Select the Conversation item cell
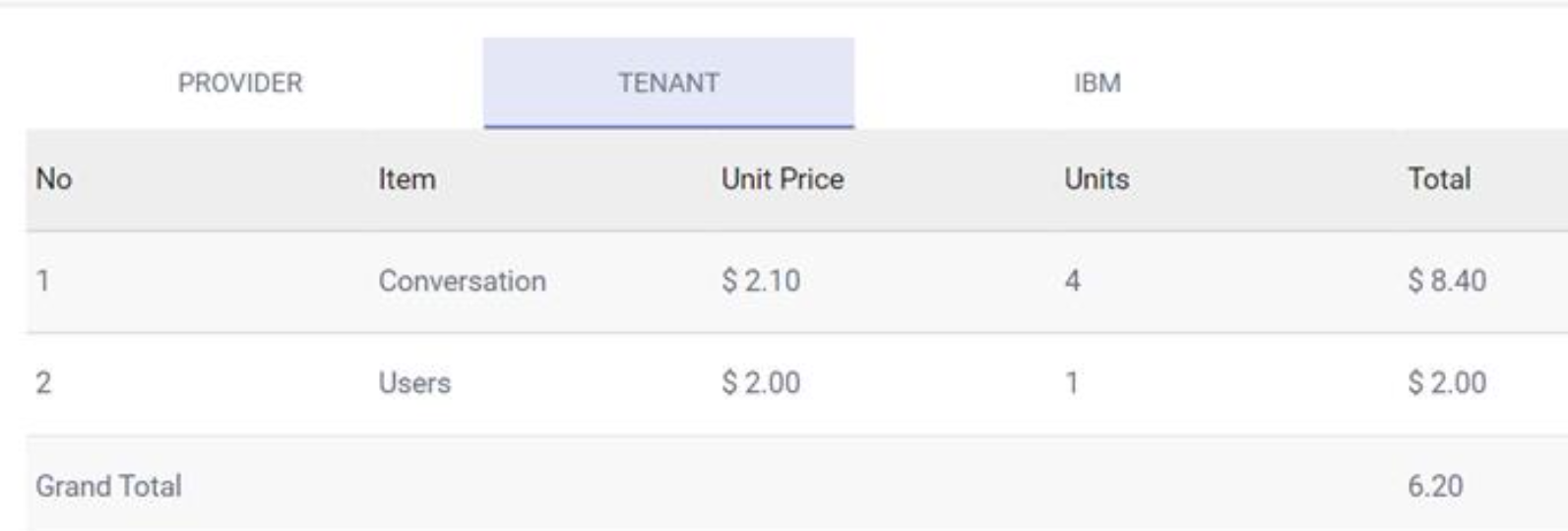Screen dimensions: 1568x531 pos(462,281)
